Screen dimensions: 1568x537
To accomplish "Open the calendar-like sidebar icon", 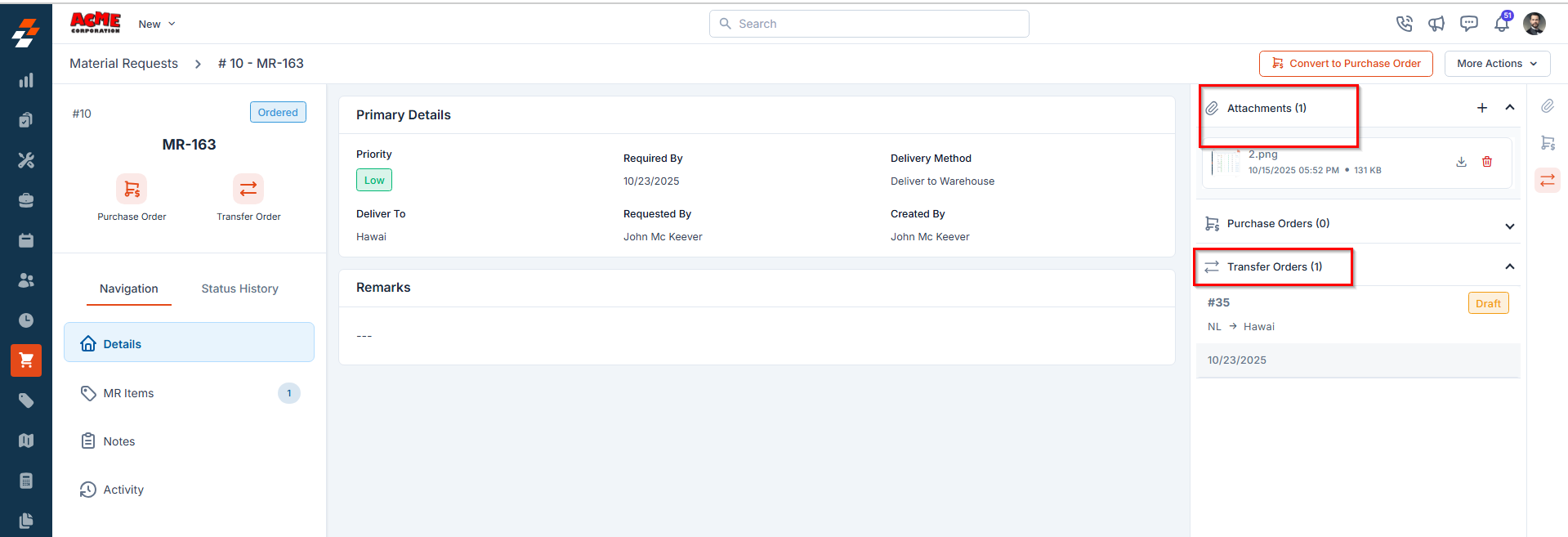I will click(26, 240).
